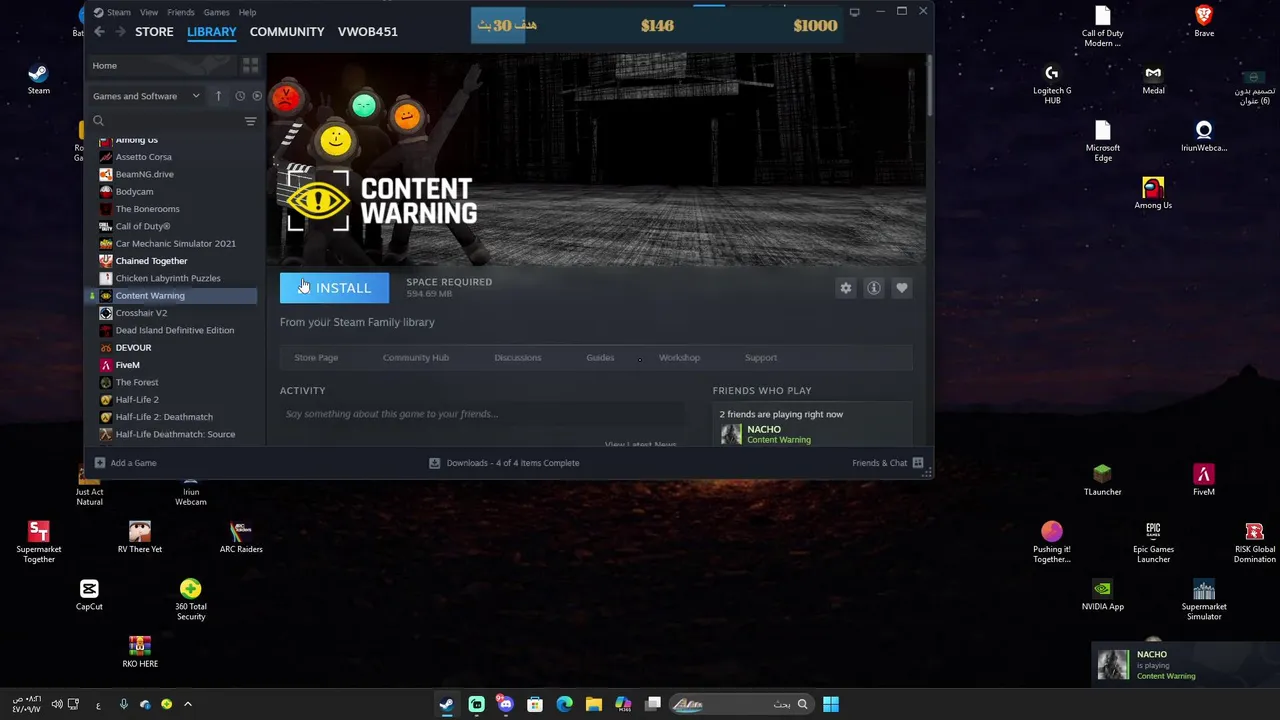Click the activity say-something input field
The width and height of the screenshot is (1280, 720).
pos(482,414)
